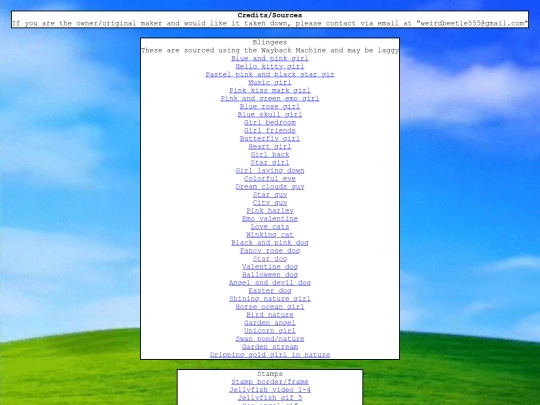Viewport: 540px width, 405px height.
Task: Open the Jellyfish video 1-4 link
Action: point(270,390)
